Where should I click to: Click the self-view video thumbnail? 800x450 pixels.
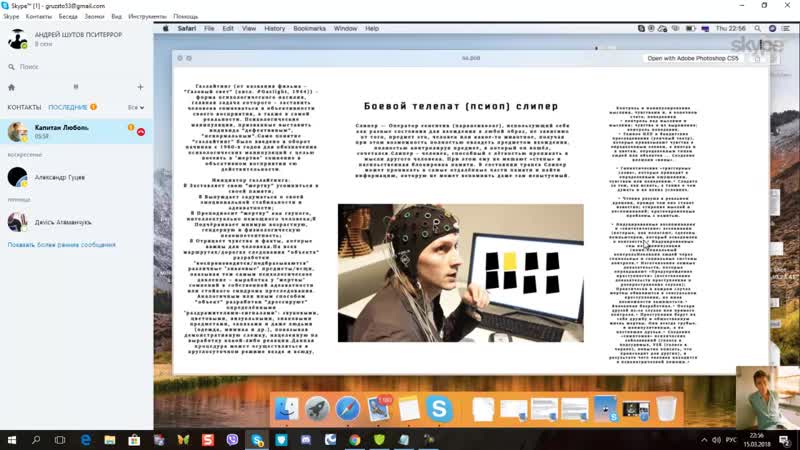768,397
